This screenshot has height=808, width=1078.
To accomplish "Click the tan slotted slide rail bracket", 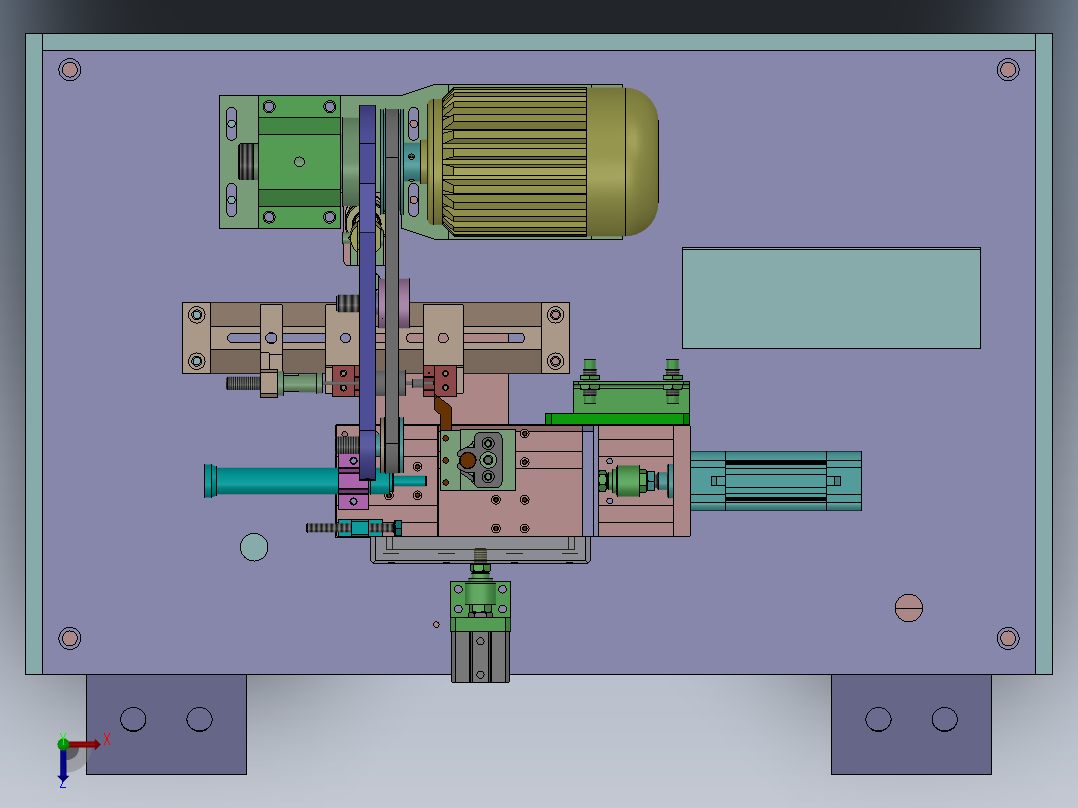I will click(375, 338).
